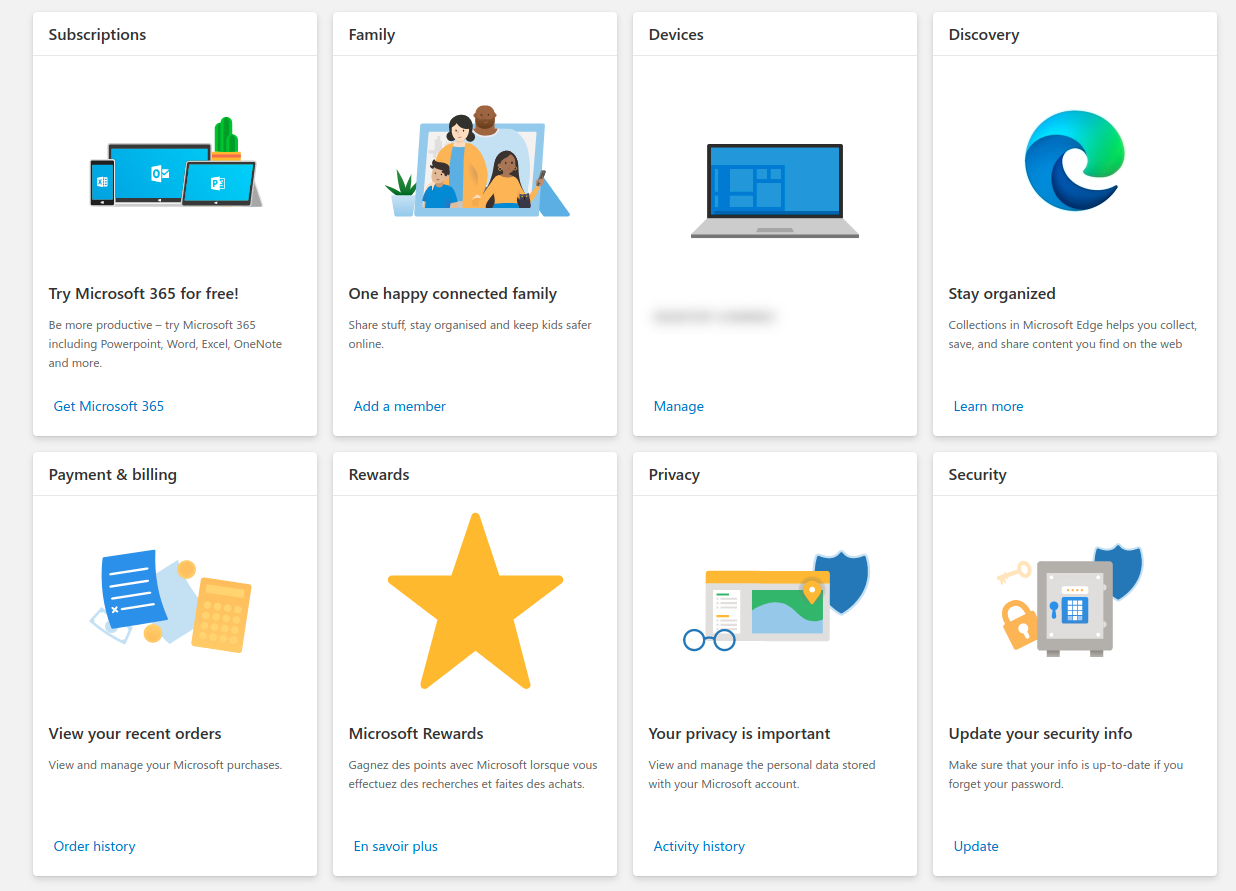This screenshot has width=1236, height=891.
Task: Click 'Collections in Microsoft Edge' description
Action: click(1073, 334)
